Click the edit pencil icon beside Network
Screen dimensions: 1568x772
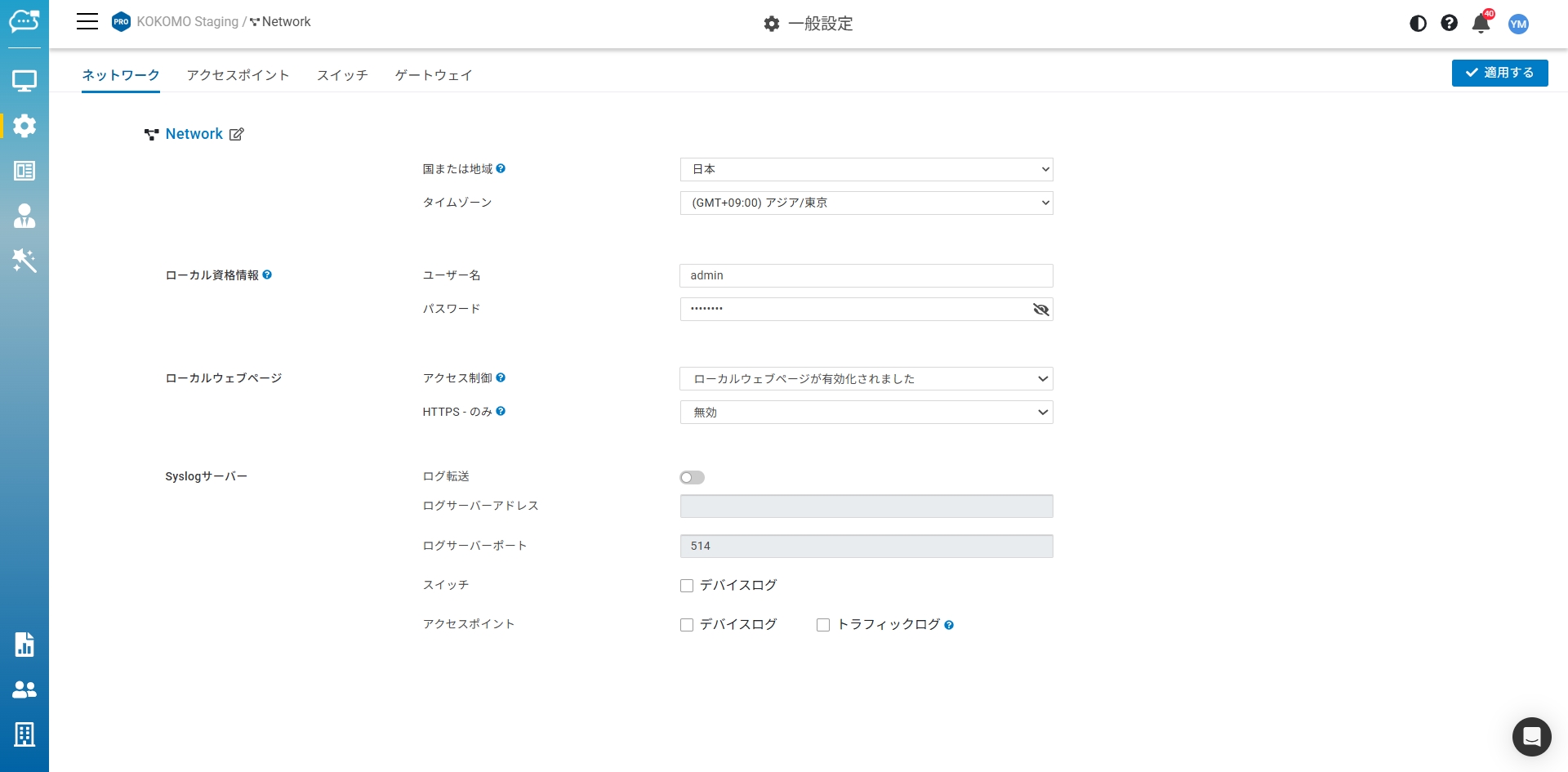pos(236,135)
